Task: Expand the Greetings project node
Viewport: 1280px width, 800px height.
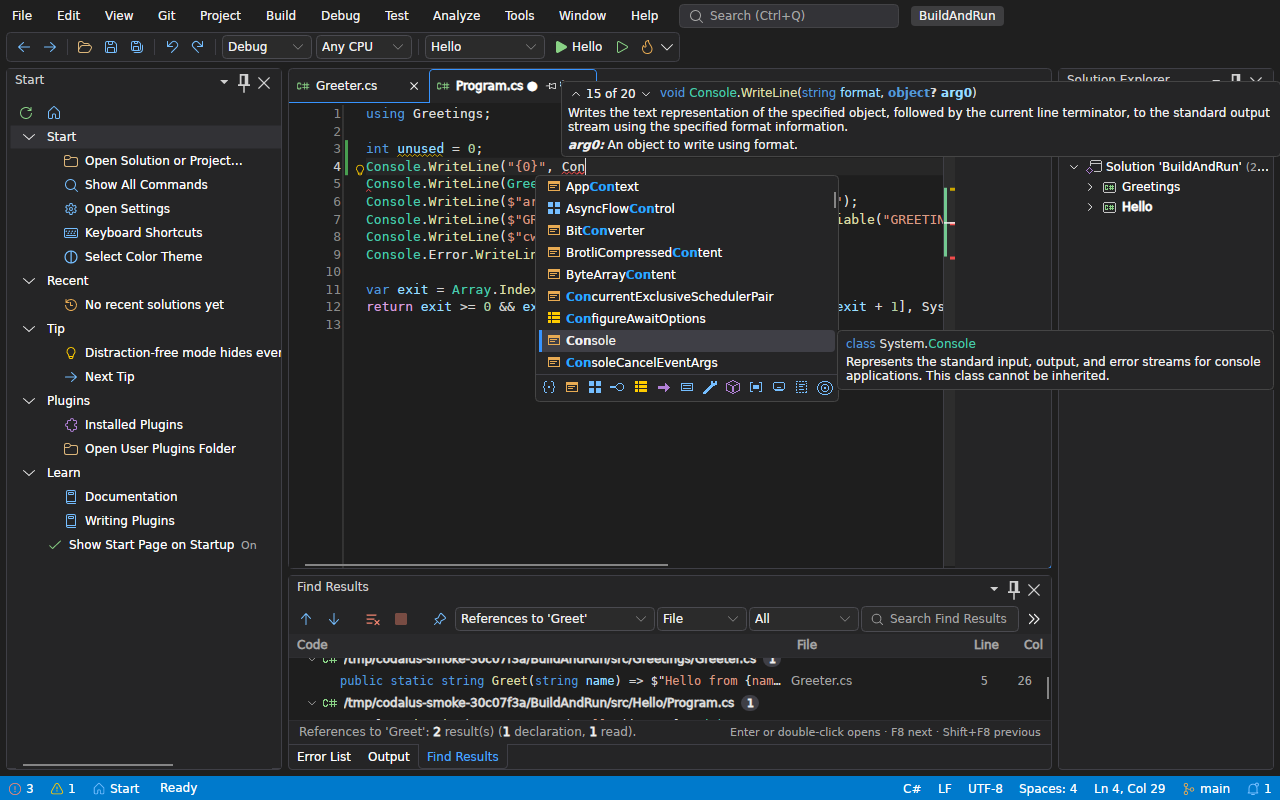Action: click(1090, 187)
